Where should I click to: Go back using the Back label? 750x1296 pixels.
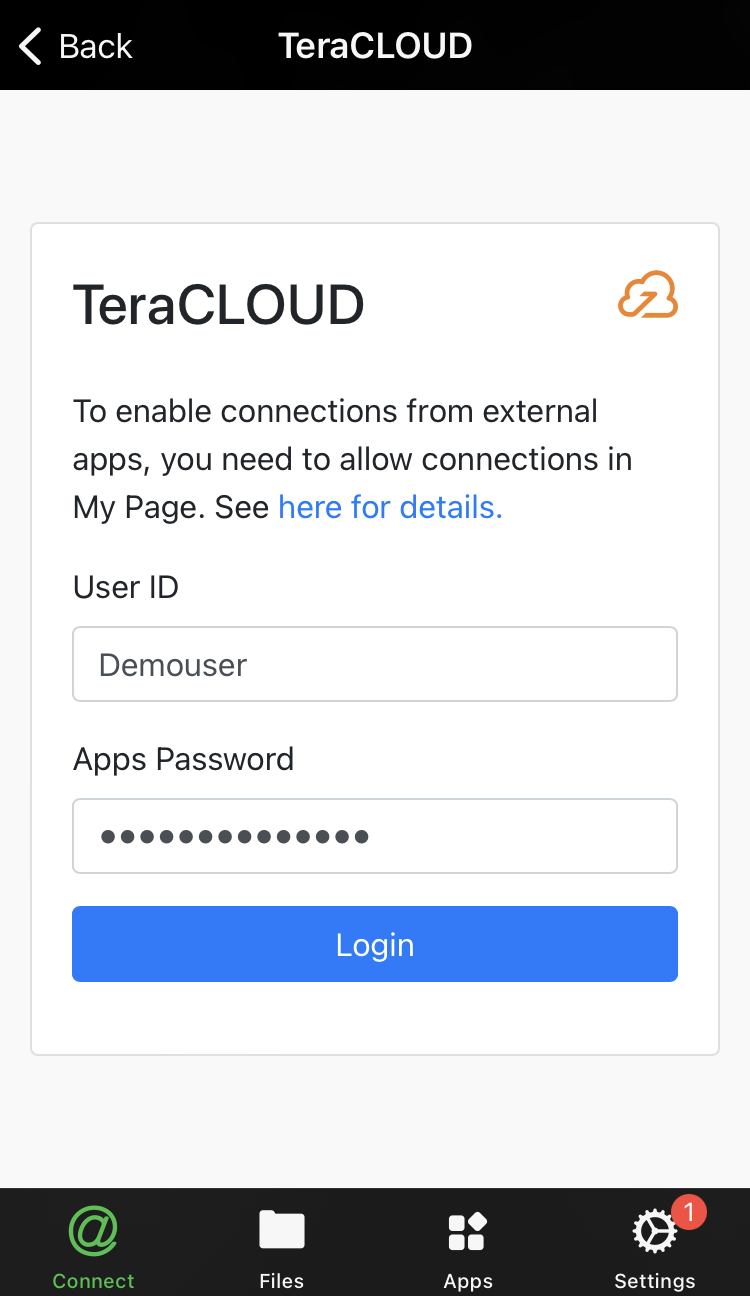[x=95, y=46]
